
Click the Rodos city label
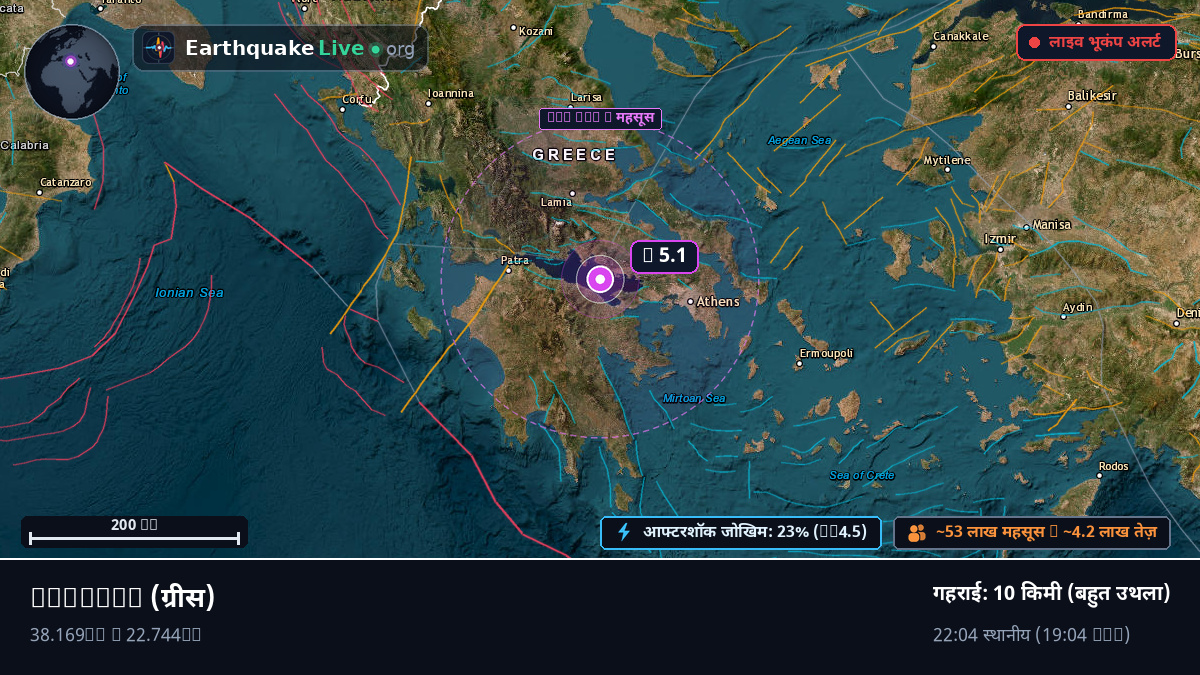tap(1113, 466)
